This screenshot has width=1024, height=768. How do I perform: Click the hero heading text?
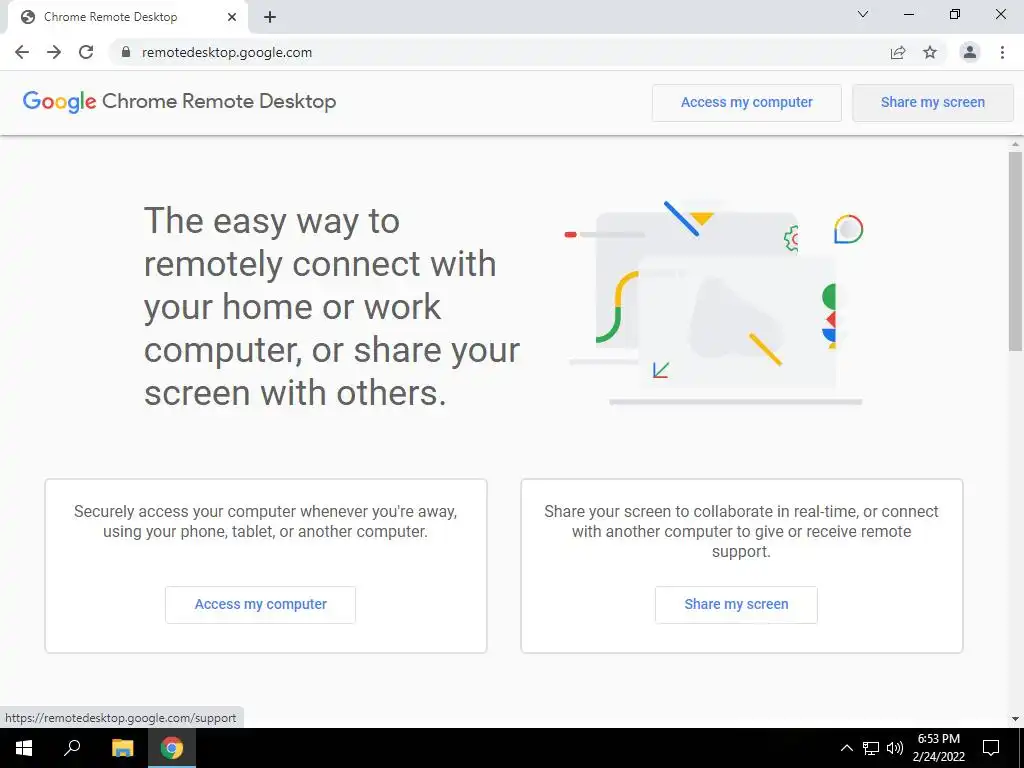(332, 307)
